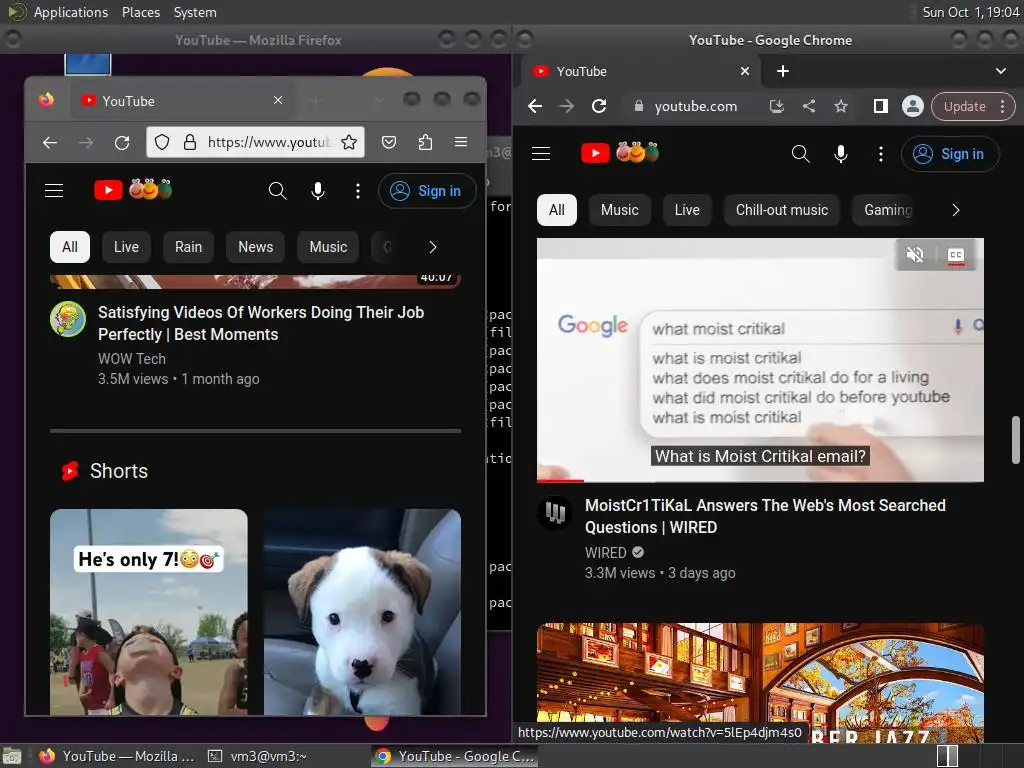Switch to vm3@vm3 terminal taskbar item

coord(258,756)
